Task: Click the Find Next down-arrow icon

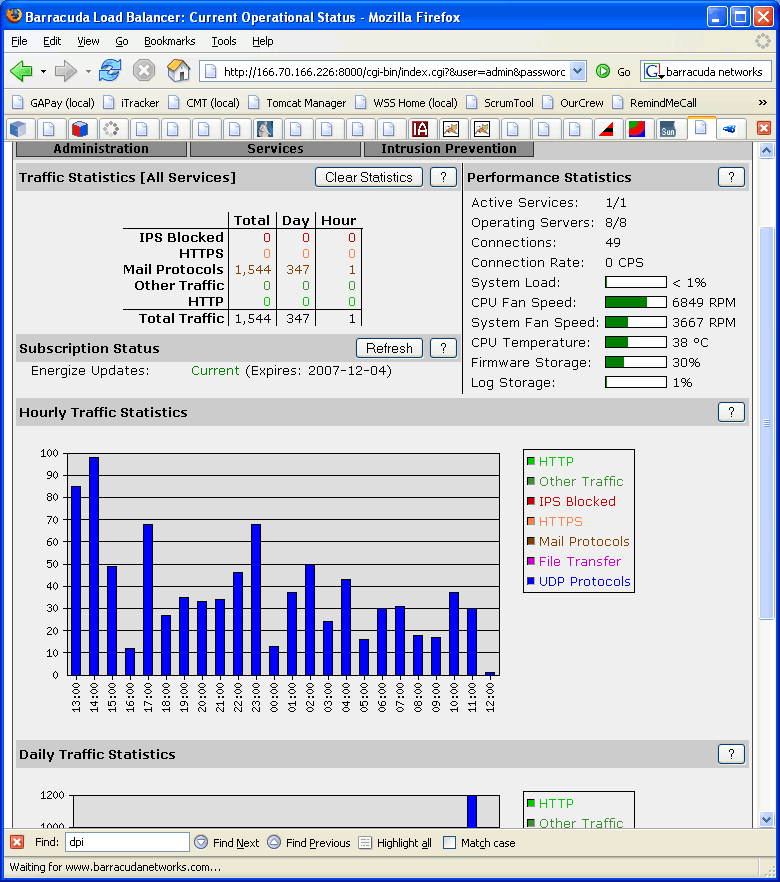Action: point(201,842)
